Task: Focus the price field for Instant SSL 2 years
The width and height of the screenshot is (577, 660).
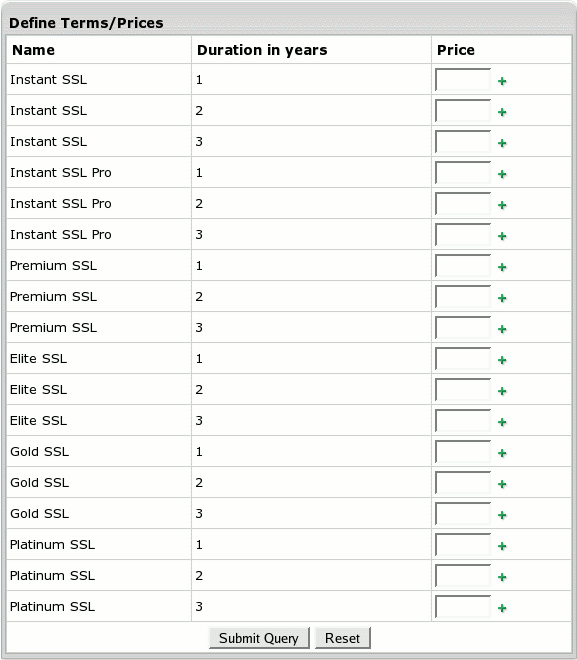Action: [463, 110]
